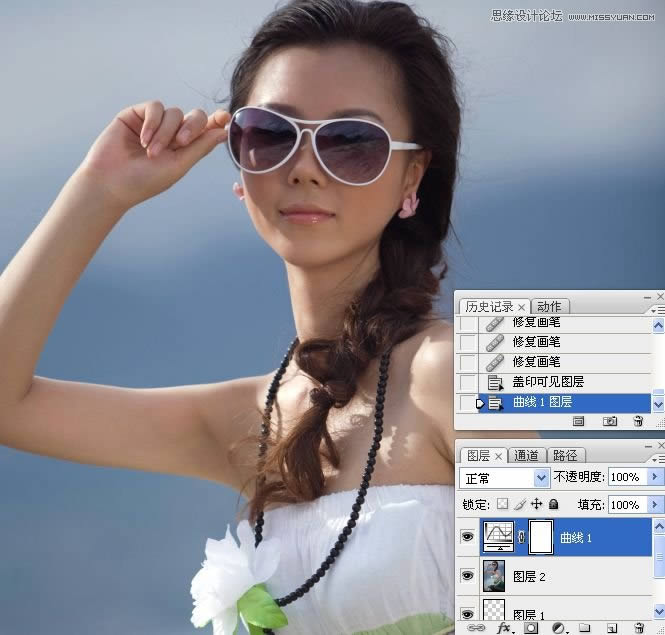This screenshot has width=665, height=635.
Task: Click the delete layer trash icon
Action: click(638, 628)
